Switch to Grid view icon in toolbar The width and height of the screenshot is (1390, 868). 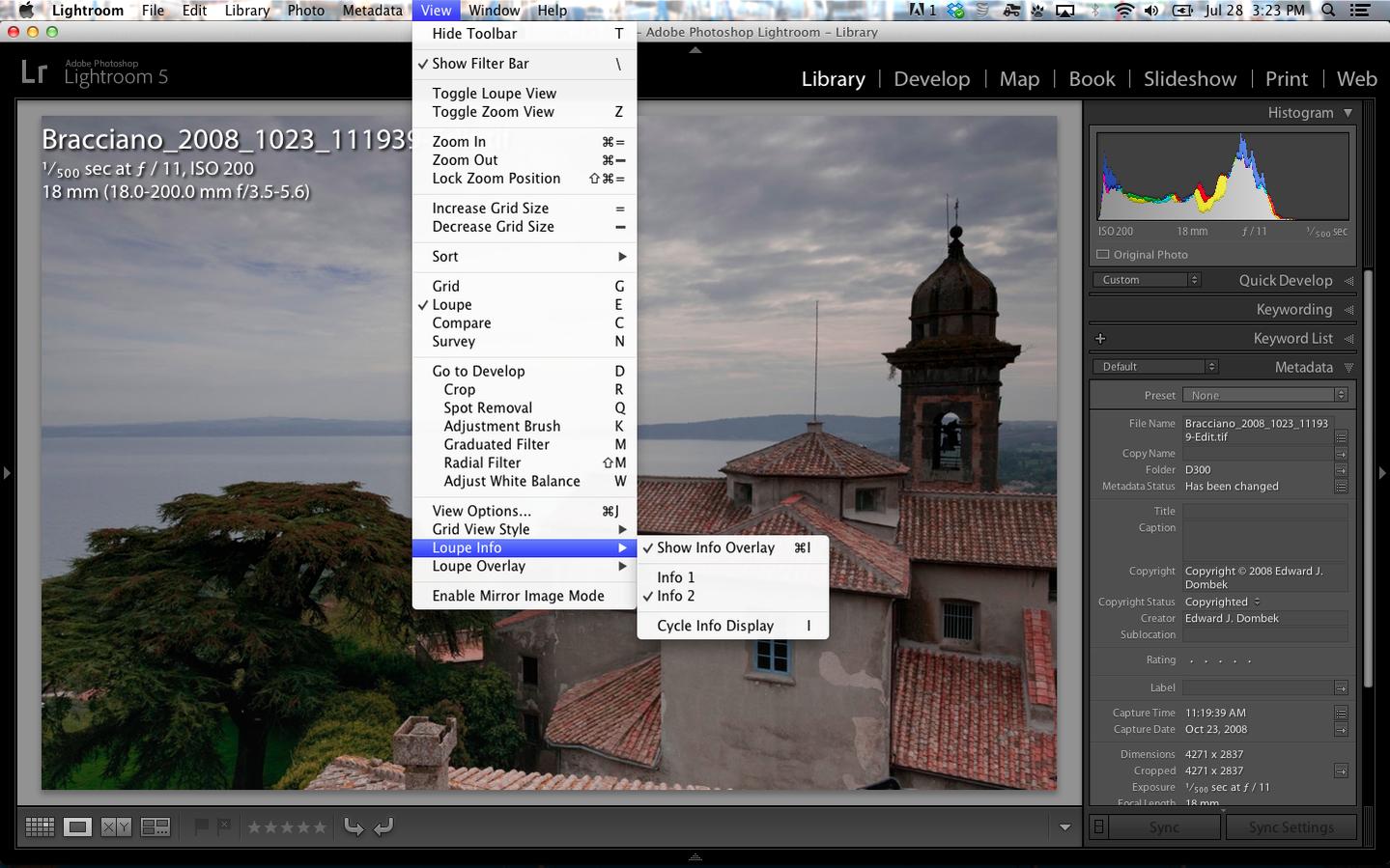[x=40, y=826]
